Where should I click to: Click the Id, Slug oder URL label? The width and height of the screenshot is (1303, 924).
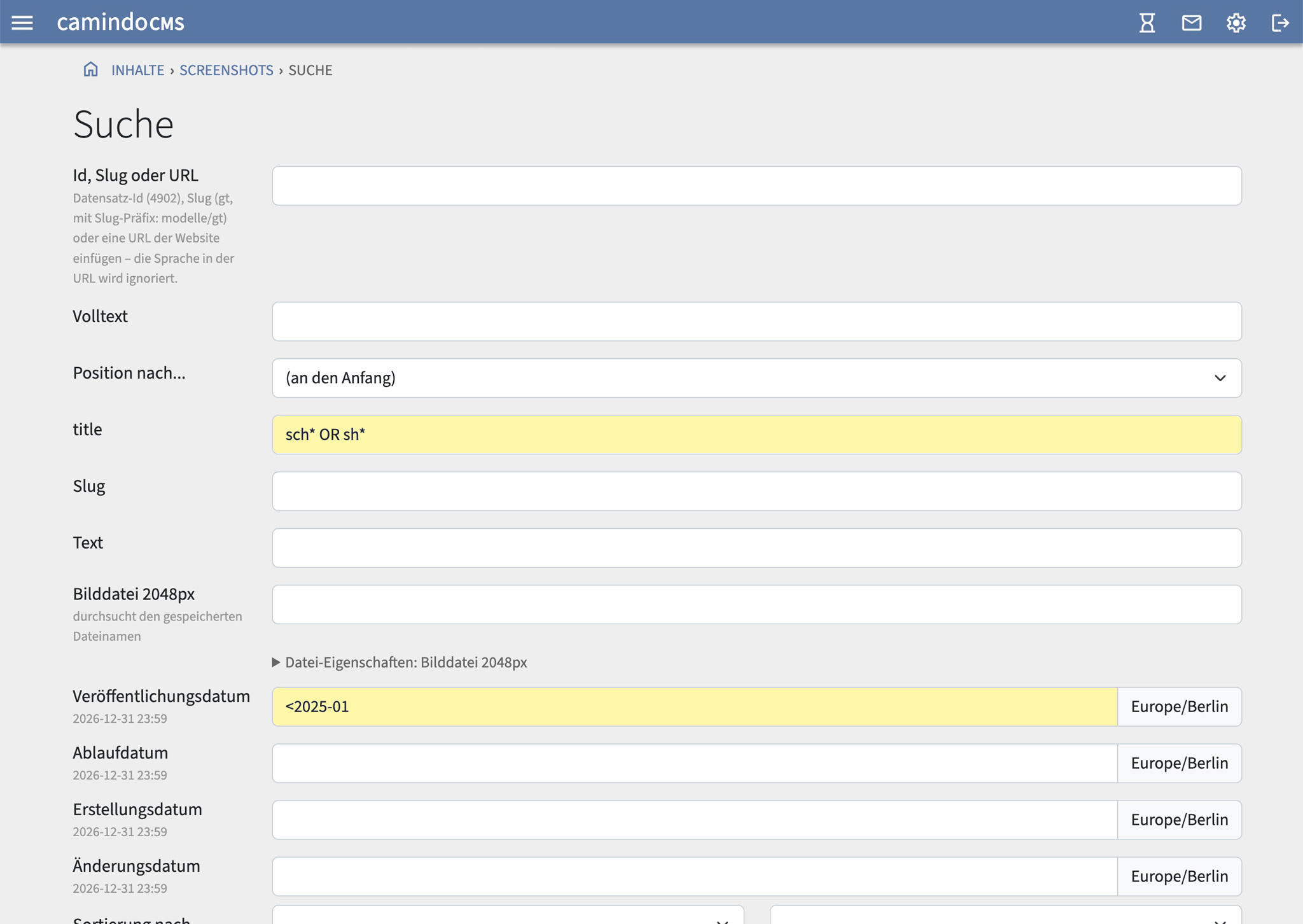[x=136, y=175]
